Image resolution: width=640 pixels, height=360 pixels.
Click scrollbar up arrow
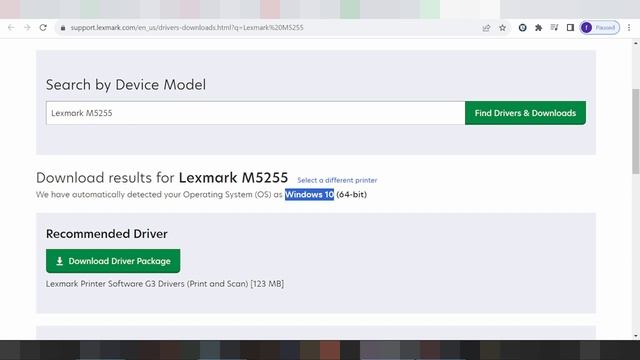tap(636, 42)
